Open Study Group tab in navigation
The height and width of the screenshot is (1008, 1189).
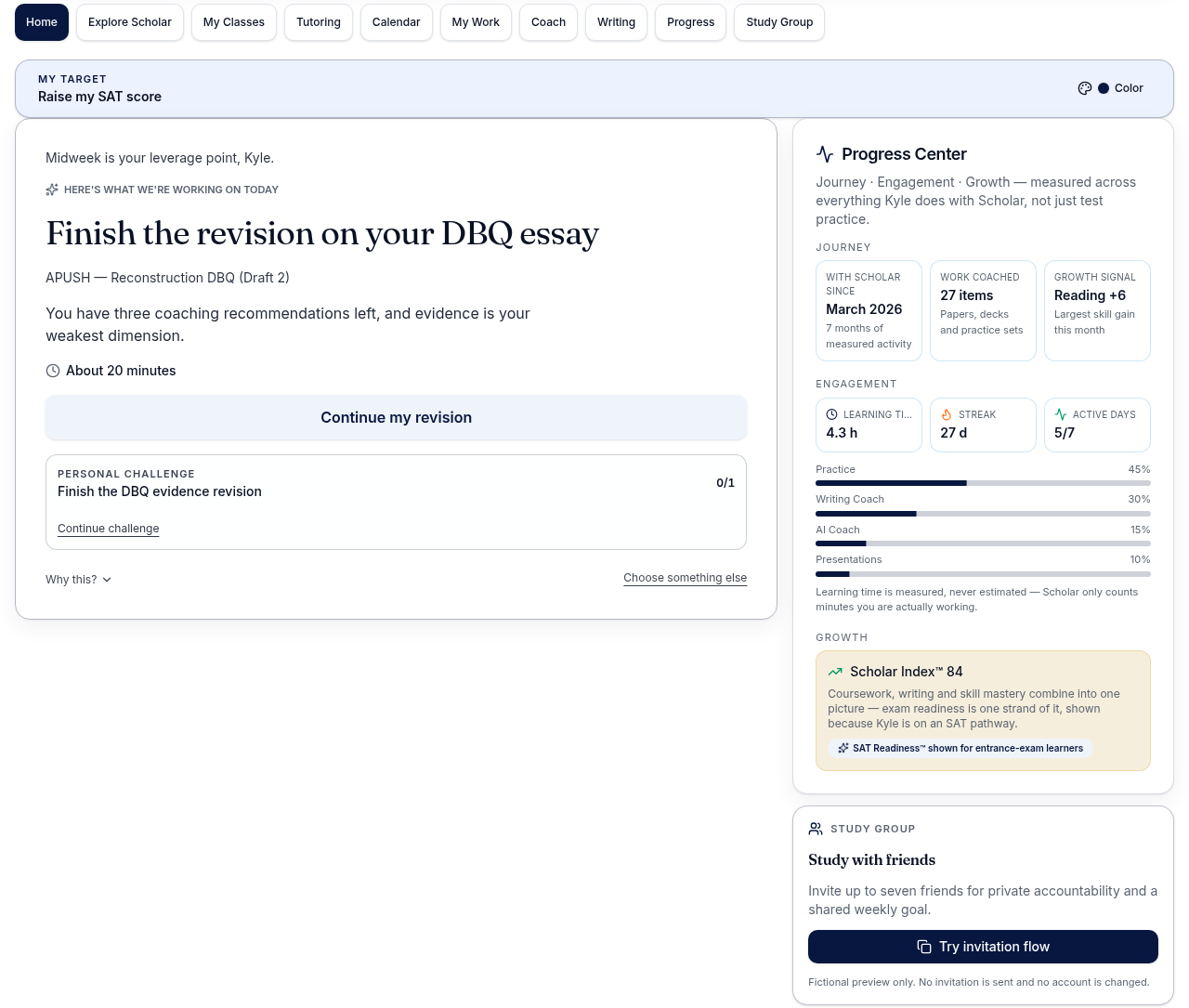coord(779,22)
